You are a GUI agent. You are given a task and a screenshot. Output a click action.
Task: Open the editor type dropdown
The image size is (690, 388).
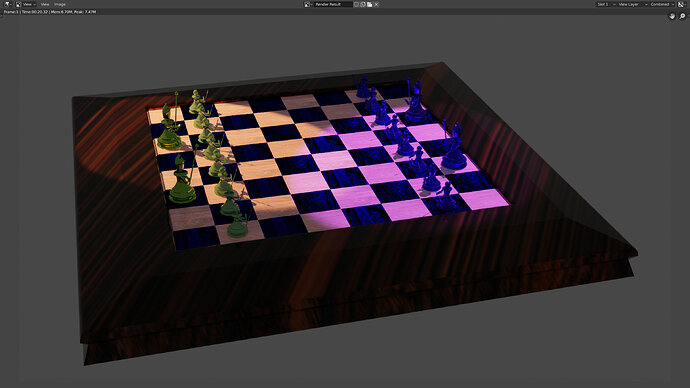tap(7, 4)
